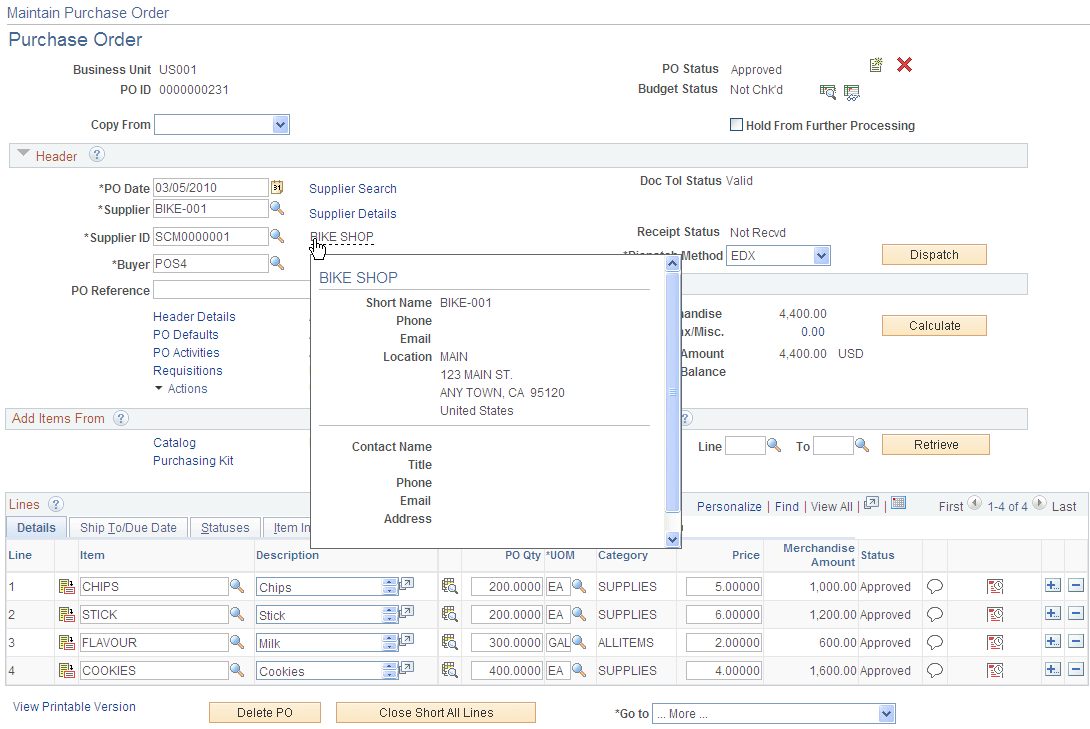Add a comment bubble on the Milk line

click(935, 642)
